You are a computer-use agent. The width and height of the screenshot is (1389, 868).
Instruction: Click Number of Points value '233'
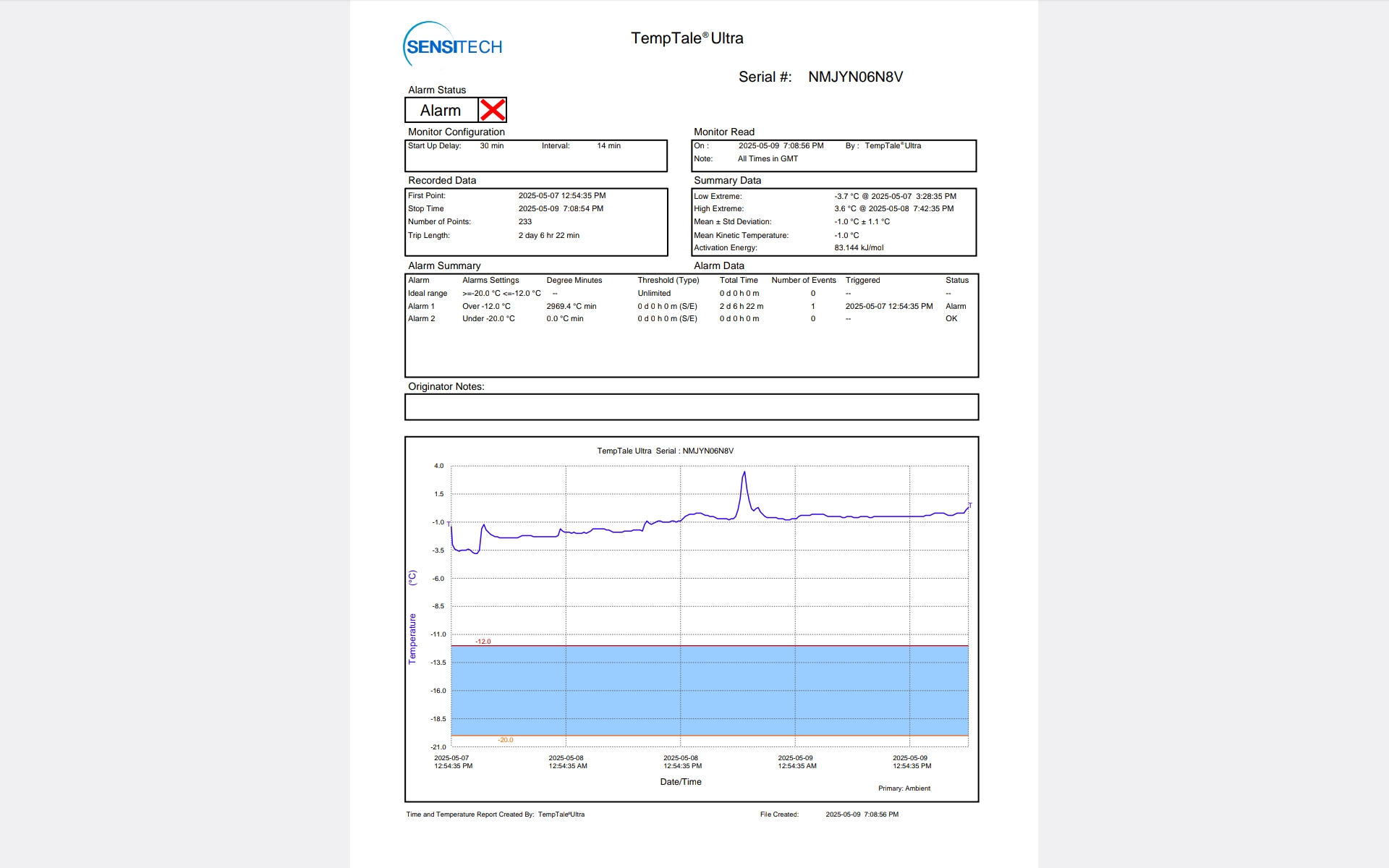524,222
